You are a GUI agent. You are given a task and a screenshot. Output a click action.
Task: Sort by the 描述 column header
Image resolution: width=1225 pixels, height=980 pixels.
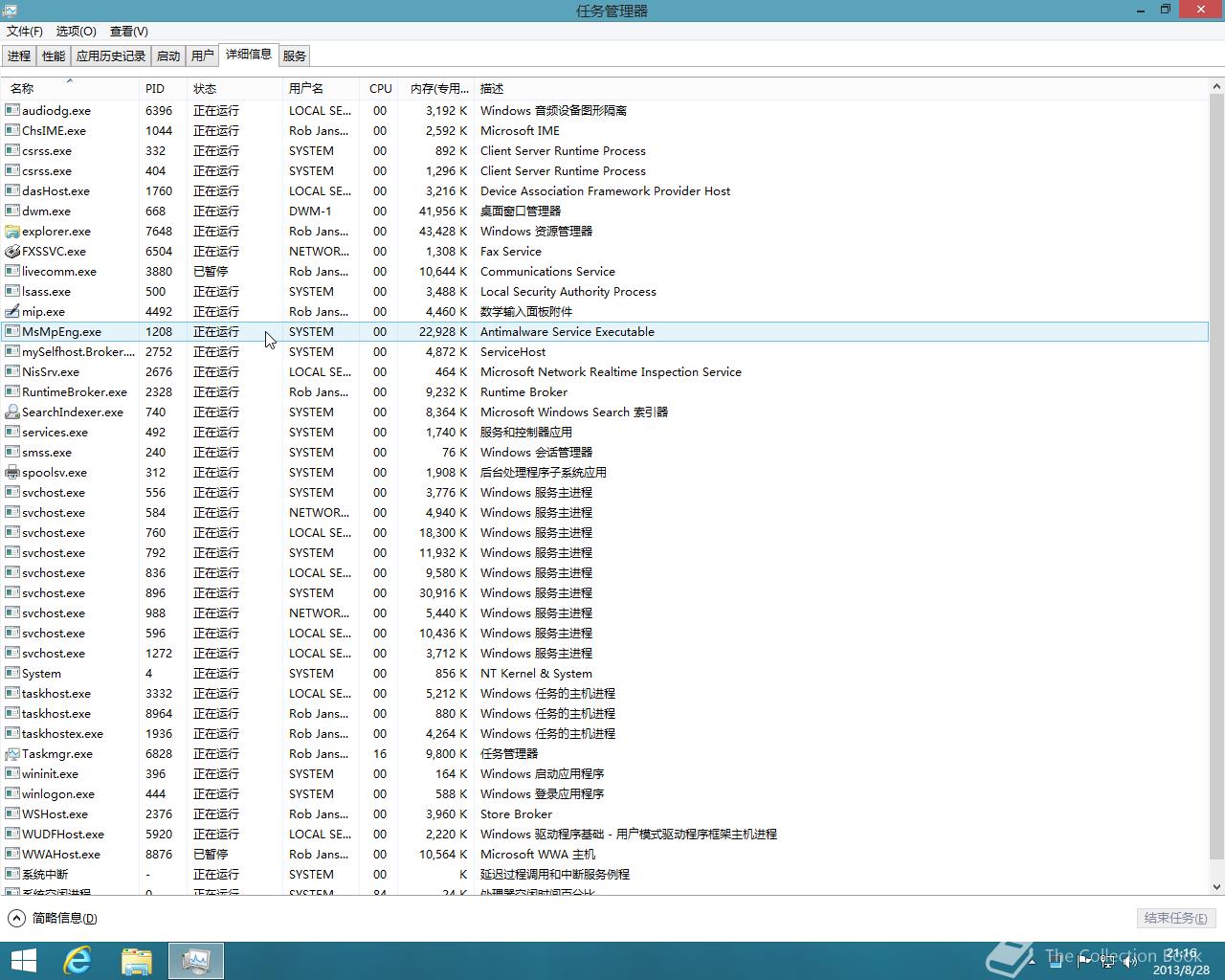click(841, 88)
